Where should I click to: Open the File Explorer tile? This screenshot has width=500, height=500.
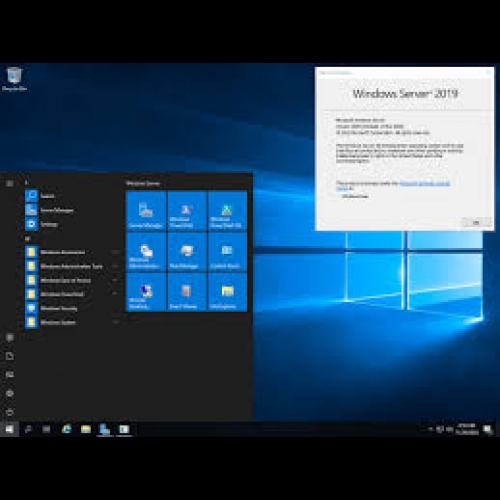click(227, 292)
